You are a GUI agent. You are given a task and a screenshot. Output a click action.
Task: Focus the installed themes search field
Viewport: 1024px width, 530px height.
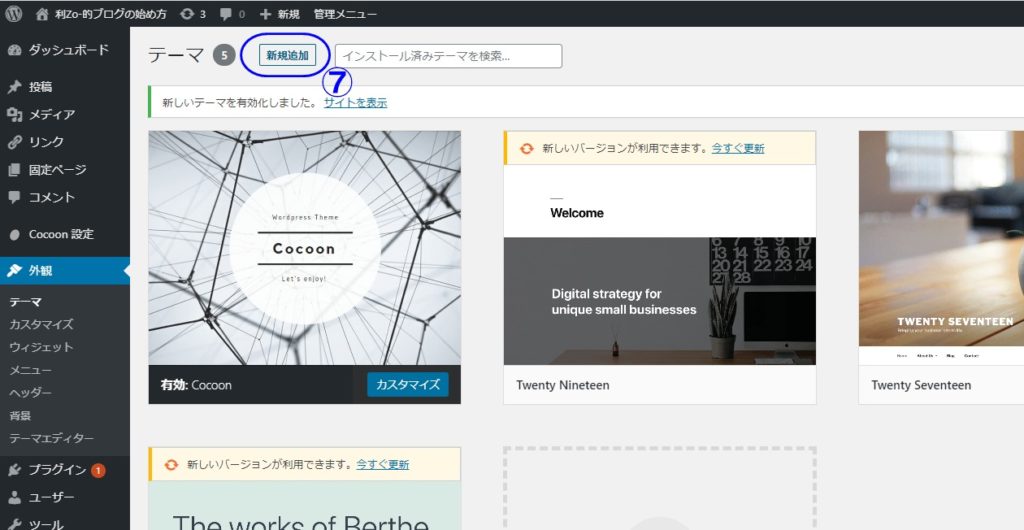click(448, 56)
